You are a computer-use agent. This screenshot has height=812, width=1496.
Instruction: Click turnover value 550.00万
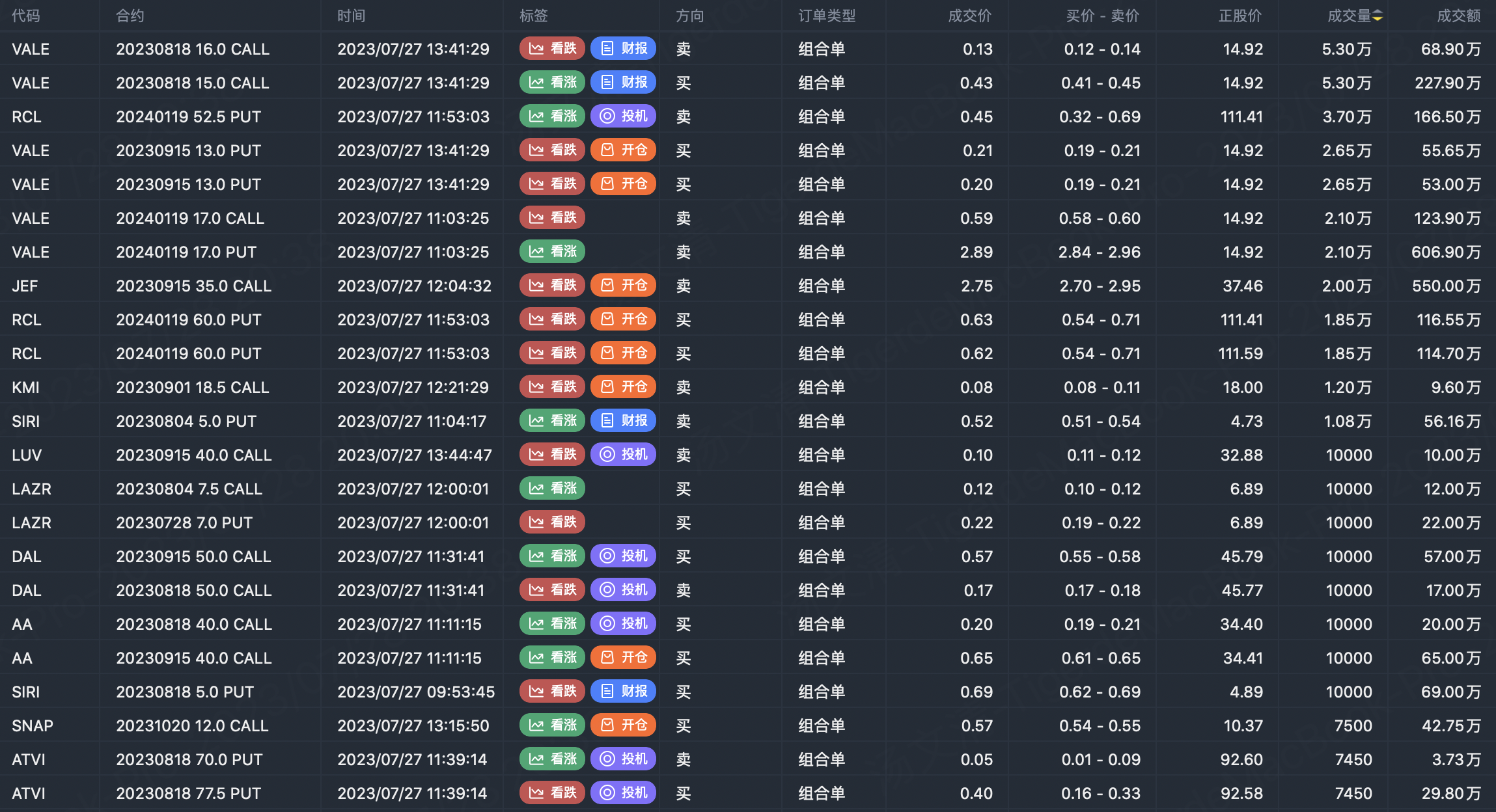(x=1447, y=286)
